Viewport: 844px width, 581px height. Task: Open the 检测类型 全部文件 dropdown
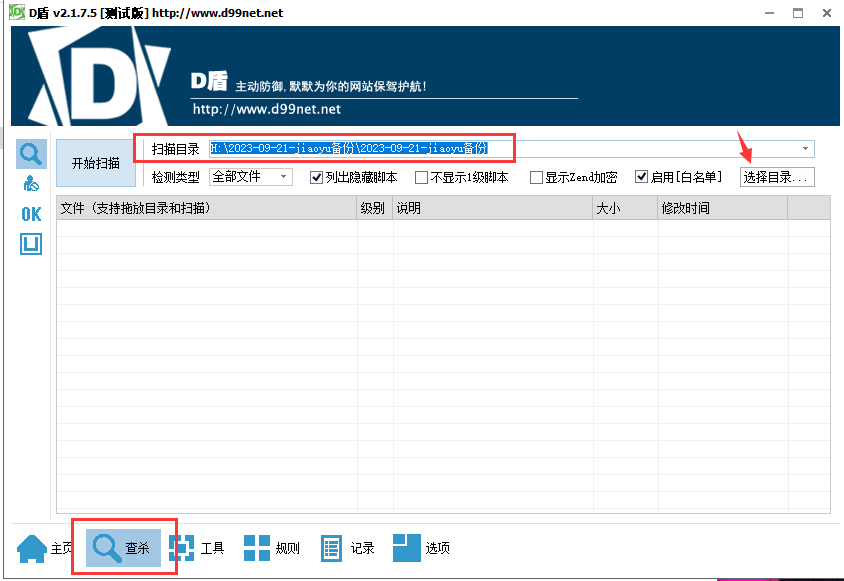pos(250,177)
